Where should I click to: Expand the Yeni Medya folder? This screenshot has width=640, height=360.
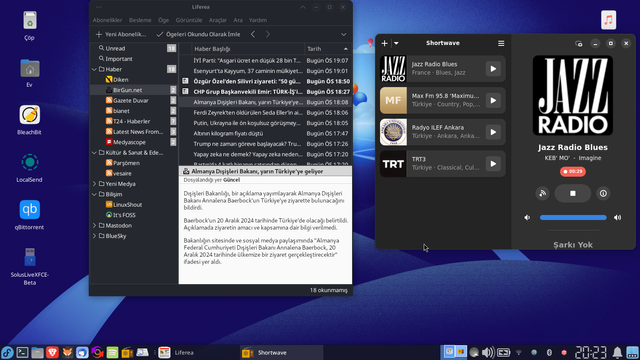pos(95,184)
